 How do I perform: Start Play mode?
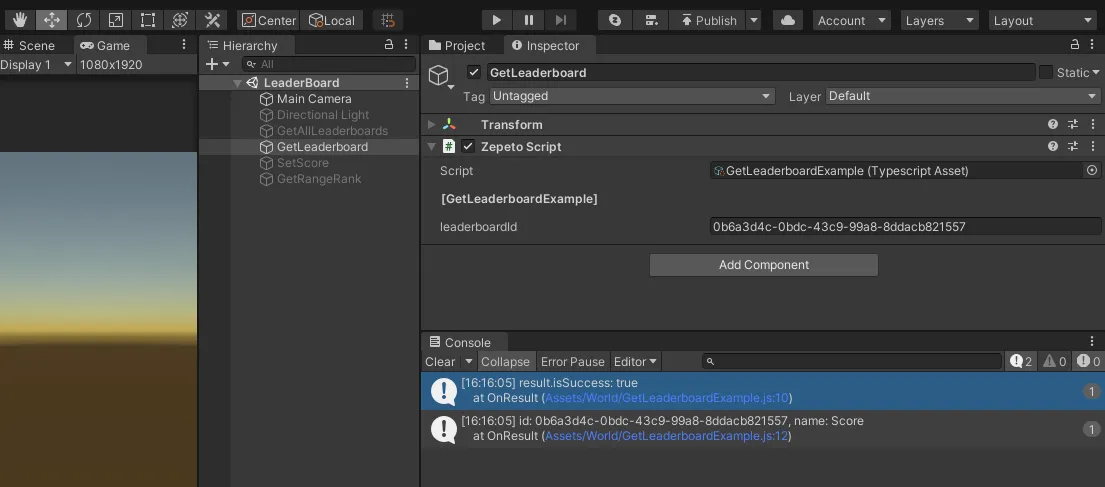point(497,20)
